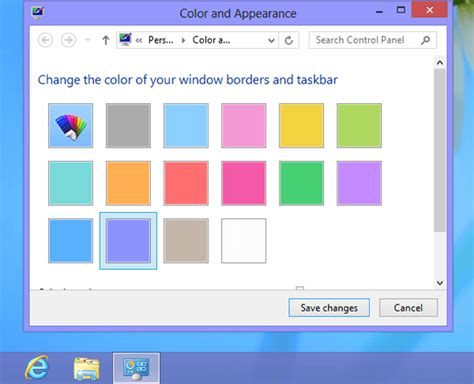The width and height of the screenshot is (474, 384).
Task: Open the address bar history dropdown
Action: pos(271,41)
